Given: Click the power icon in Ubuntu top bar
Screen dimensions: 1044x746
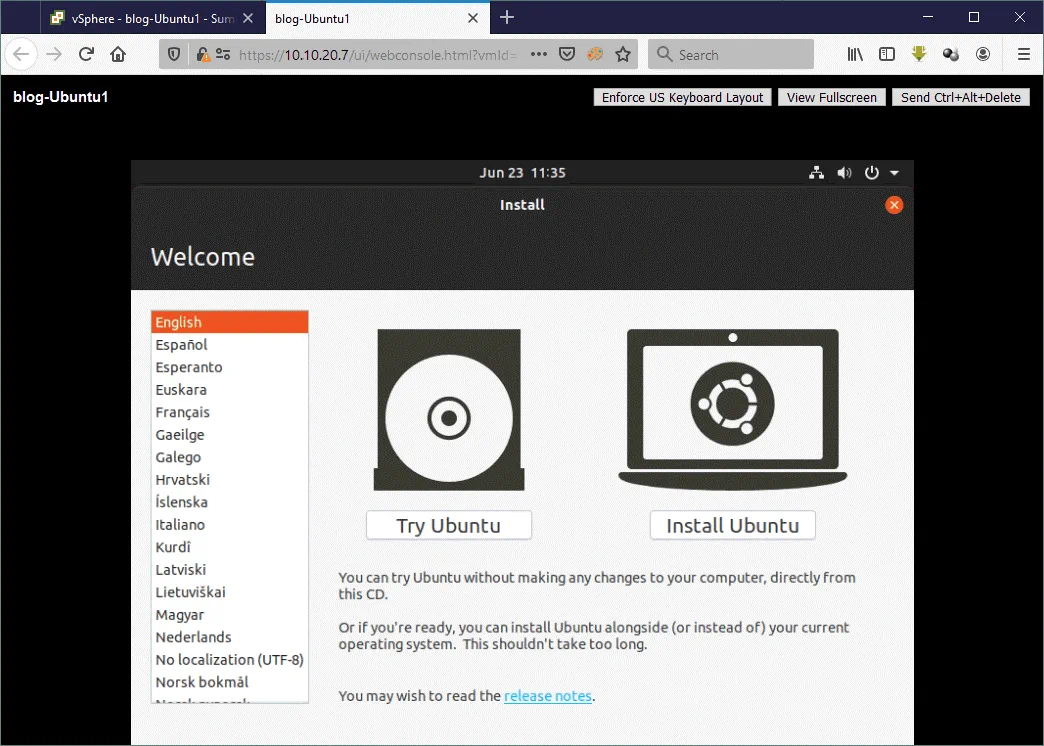Looking at the screenshot, I should (x=872, y=173).
